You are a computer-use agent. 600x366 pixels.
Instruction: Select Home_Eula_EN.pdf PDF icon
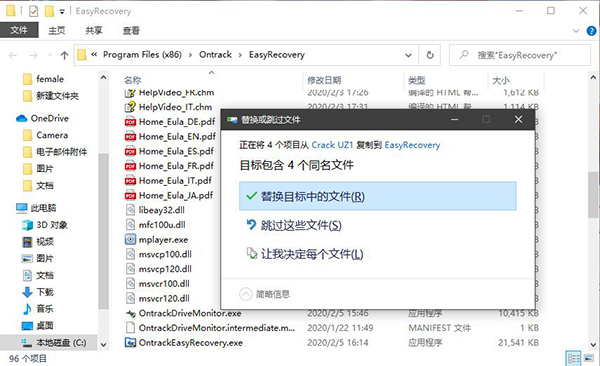click(x=130, y=137)
